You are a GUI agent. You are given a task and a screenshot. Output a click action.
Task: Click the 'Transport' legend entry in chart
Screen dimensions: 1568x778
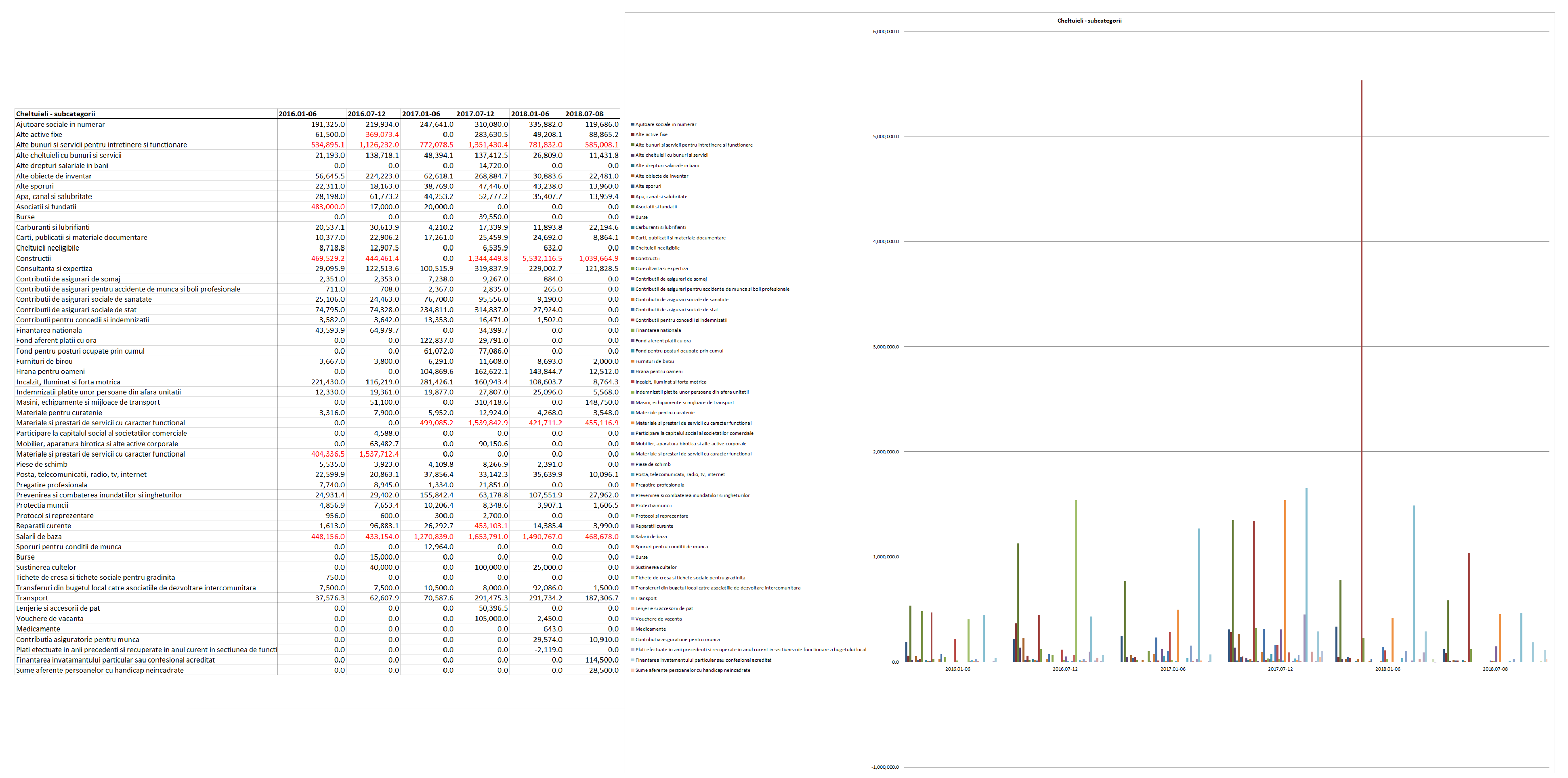[646, 598]
